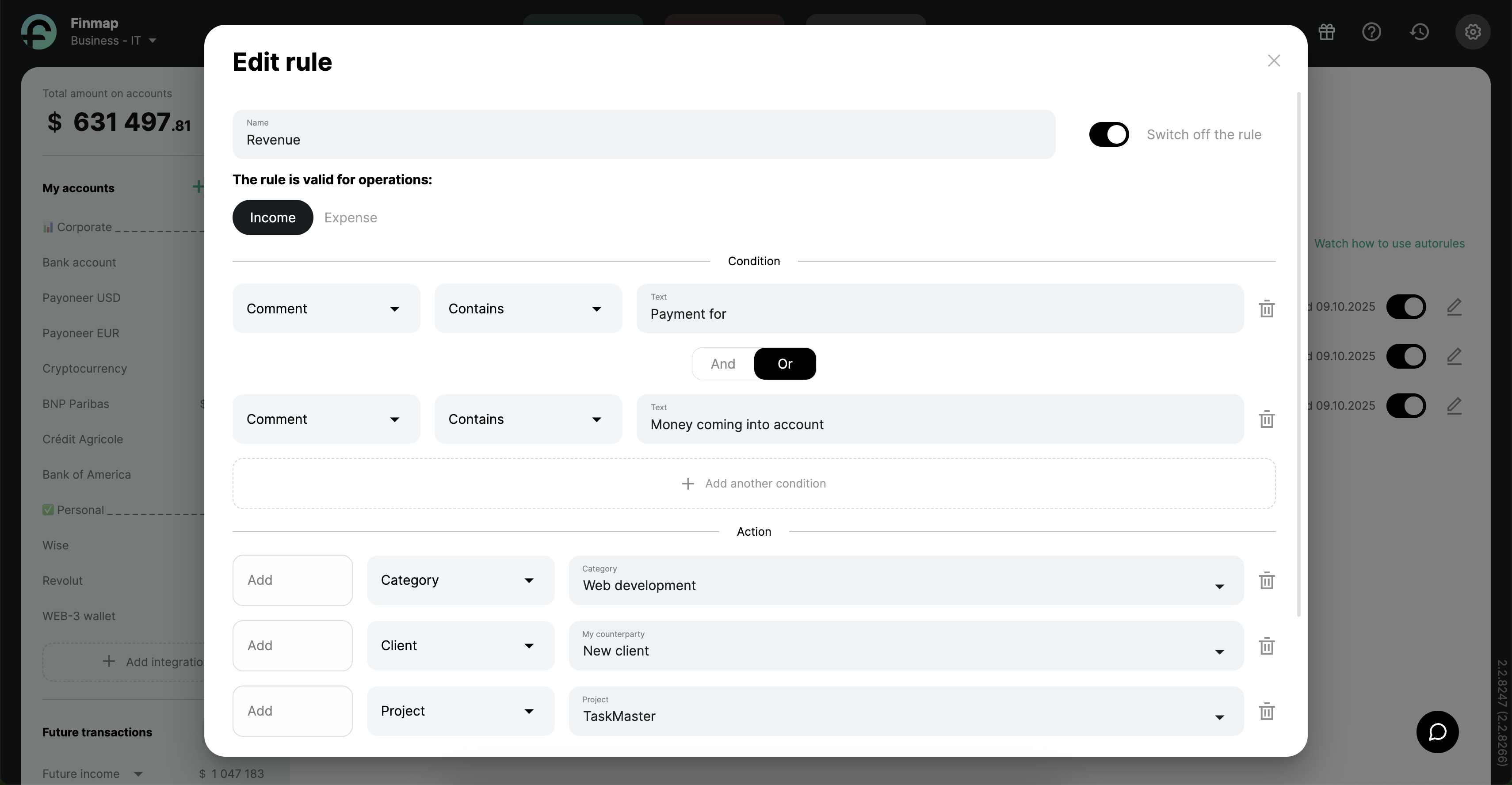Select the Income operations tab
Image resolution: width=1512 pixels, height=785 pixels.
click(x=272, y=217)
